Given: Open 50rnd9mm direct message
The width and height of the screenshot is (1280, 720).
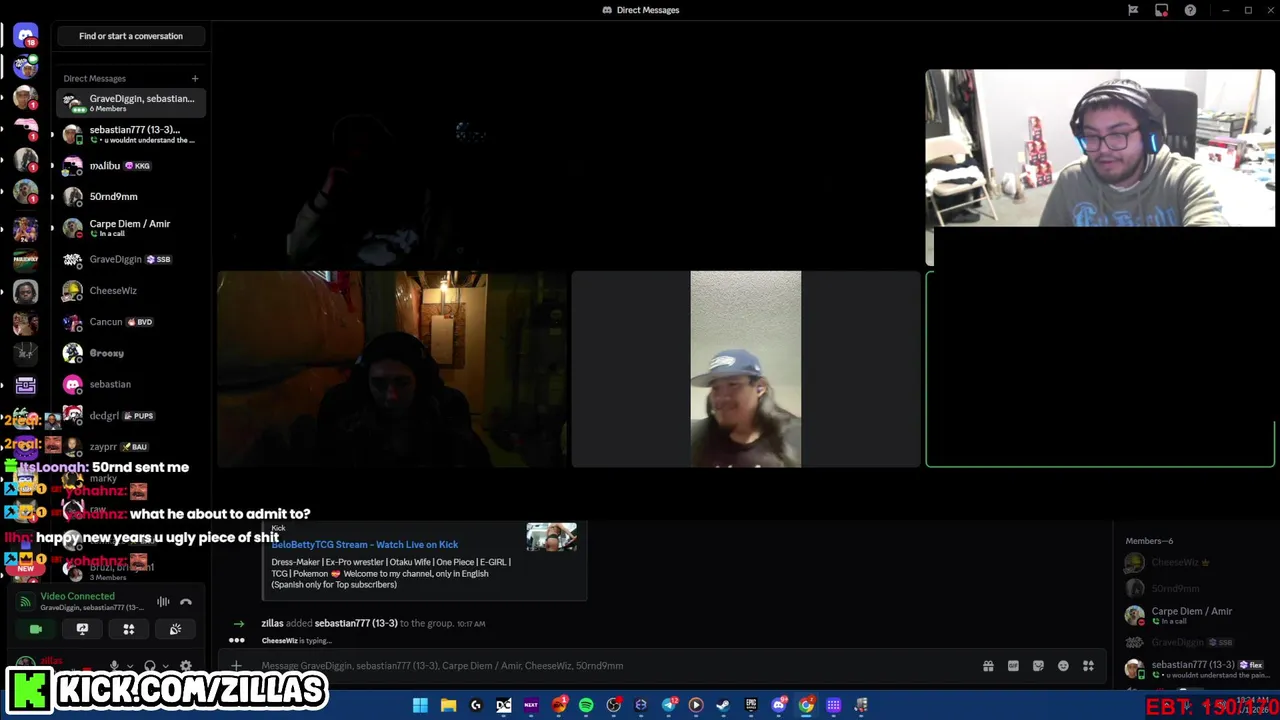Looking at the screenshot, I should tap(131, 197).
